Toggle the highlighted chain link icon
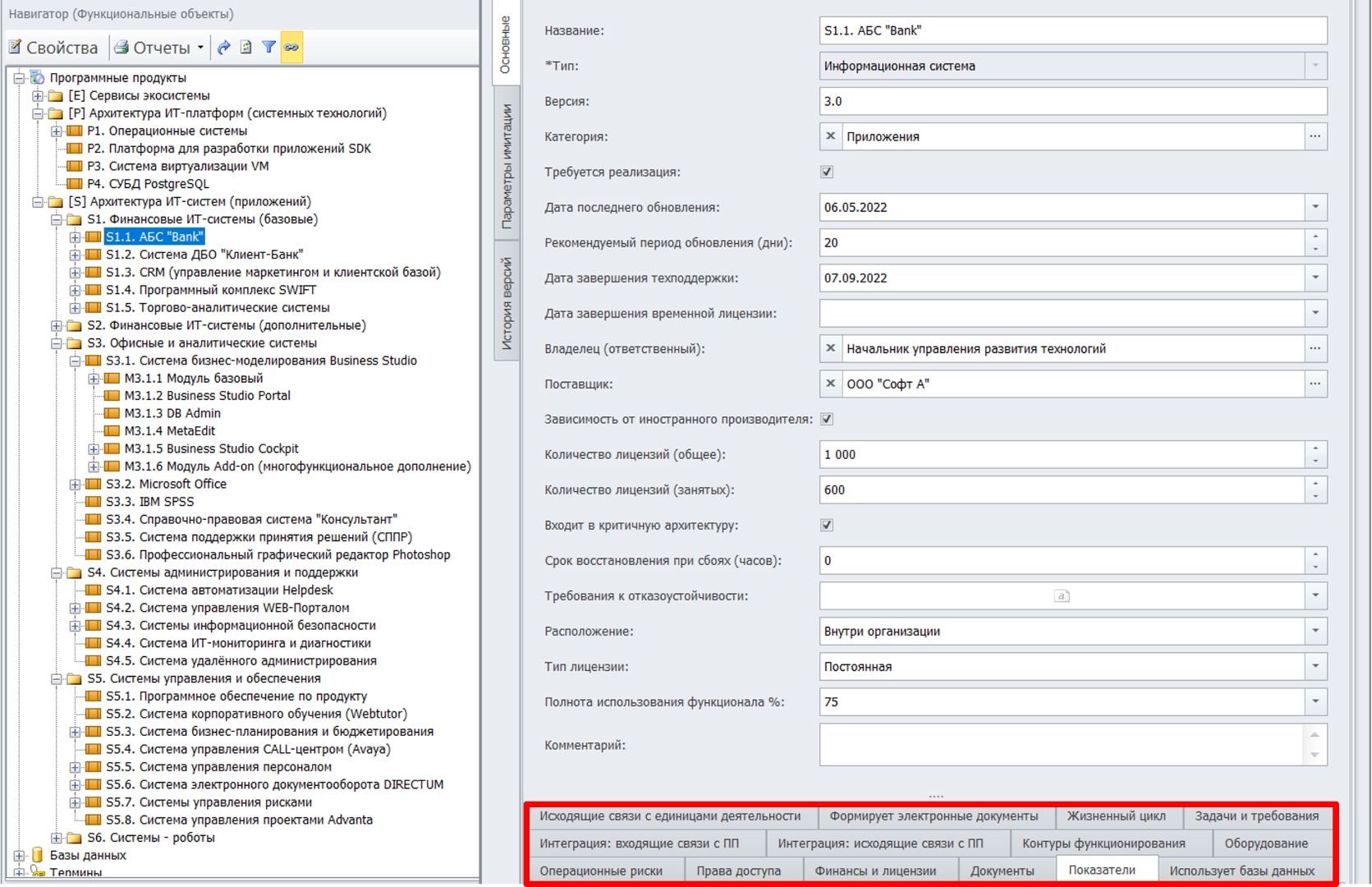This screenshot has height=887, width=1372. [x=291, y=48]
